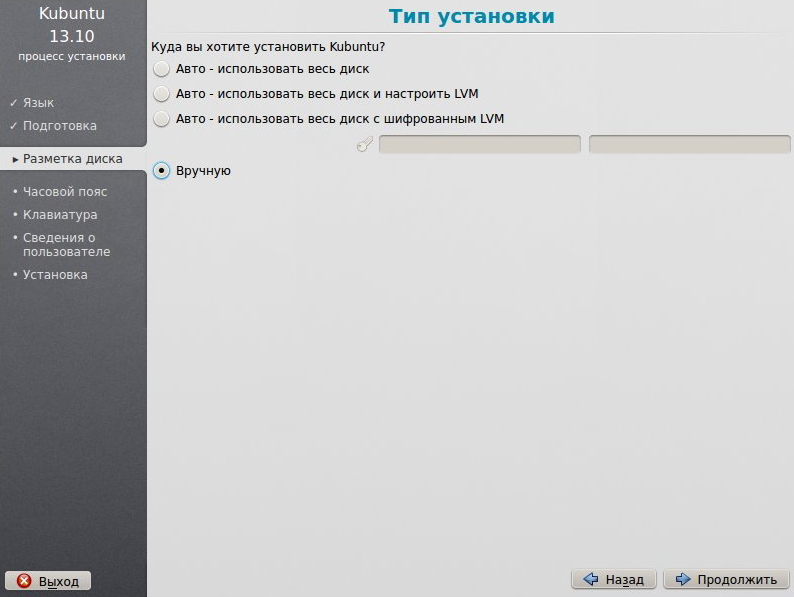Open the 'Язык' step in the sidebar
794x597 pixels.
[x=38, y=103]
